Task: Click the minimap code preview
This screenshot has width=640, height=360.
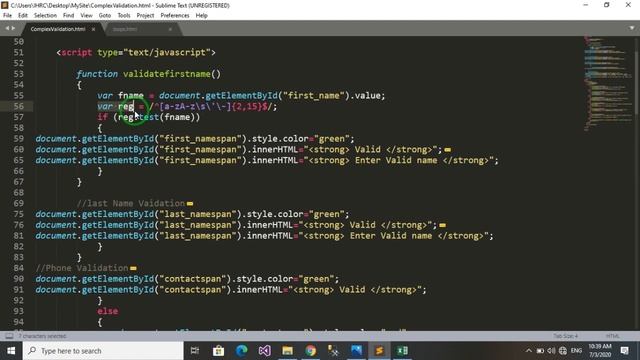Action: pos(607,84)
